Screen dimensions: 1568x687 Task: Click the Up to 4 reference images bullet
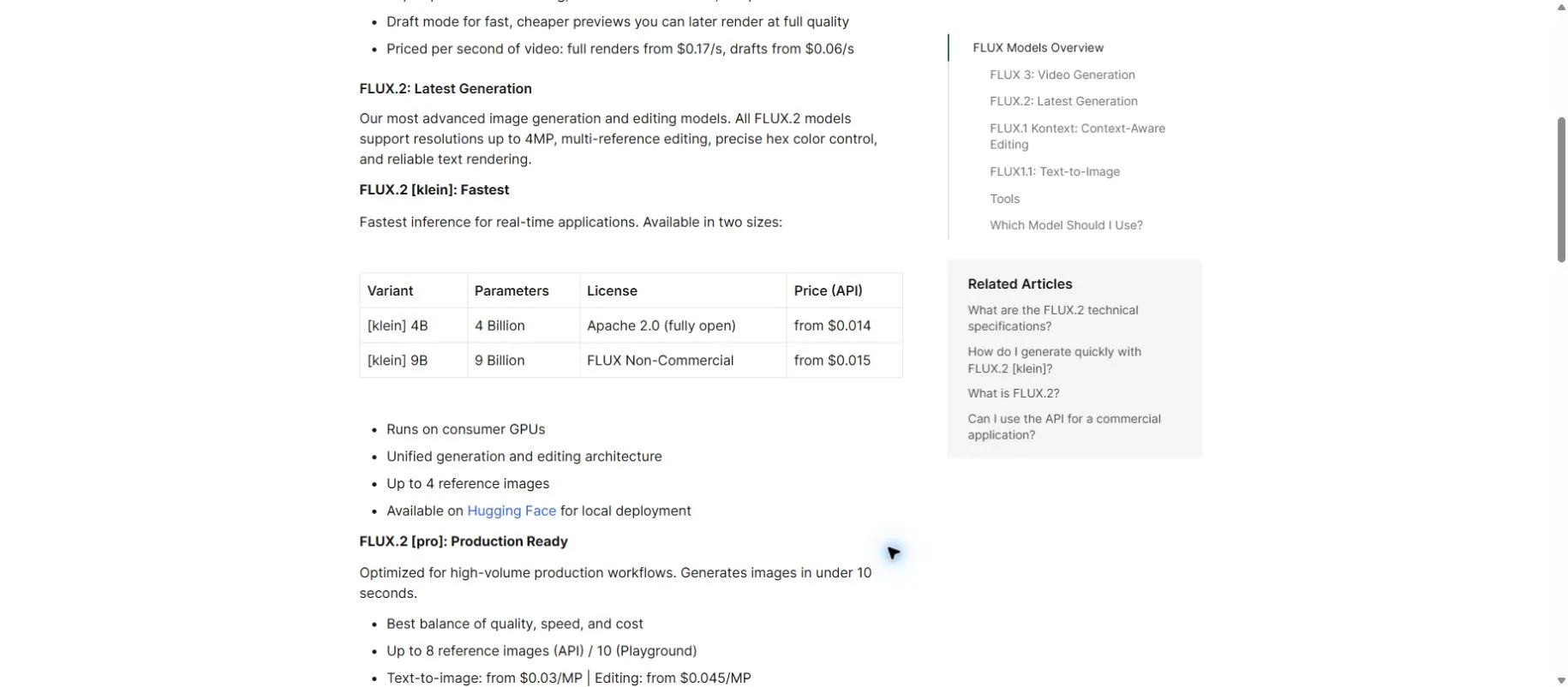click(x=468, y=484)
